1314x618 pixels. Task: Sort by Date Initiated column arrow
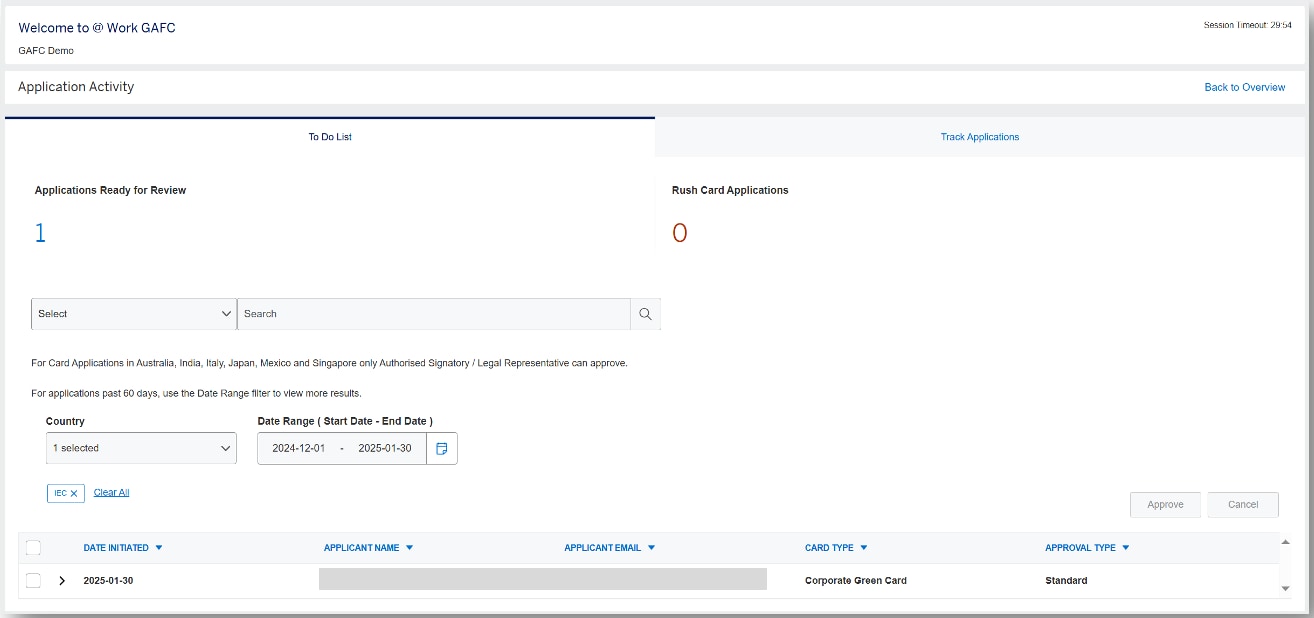point(159,548)
